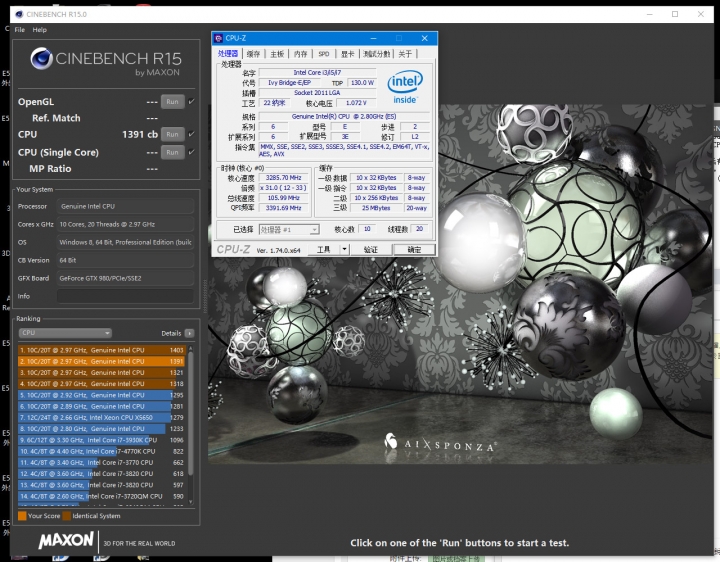Minimize the Cinebench window
This screenshot has width=720, height=562.
(x=650, y=14)
